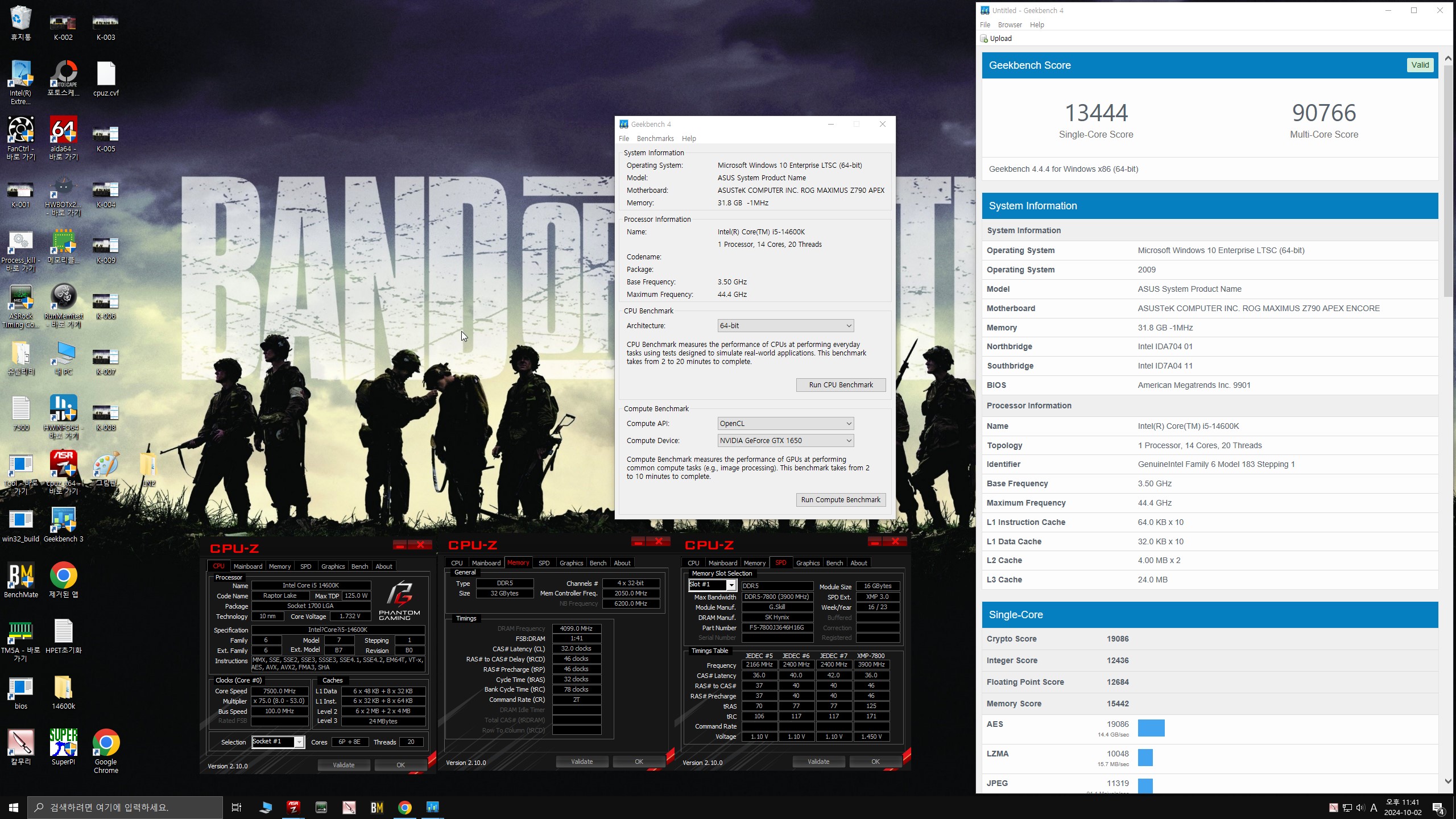
Task: Open About tab in CPU-Z SPD window
Action: pos(859,563)
